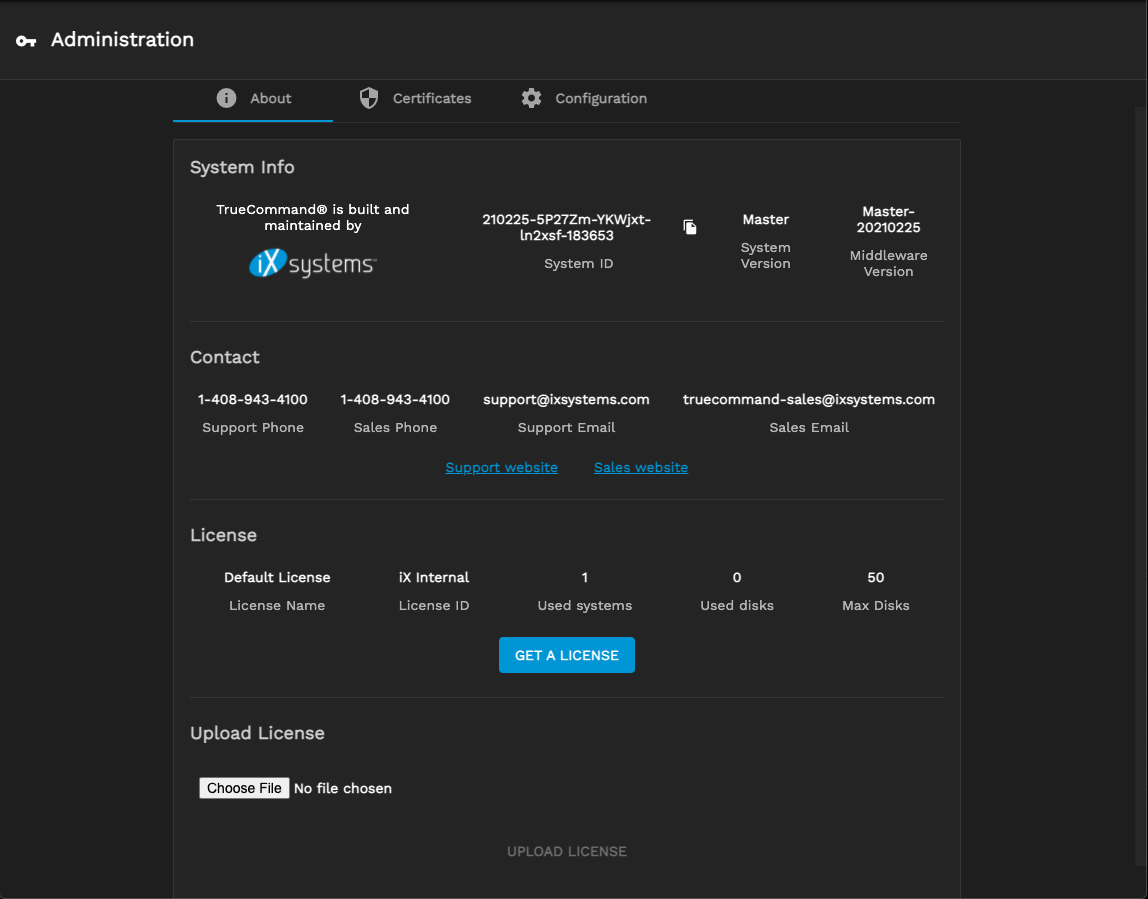Click the support@ixsystems.com email address

(x=566, y=399)
